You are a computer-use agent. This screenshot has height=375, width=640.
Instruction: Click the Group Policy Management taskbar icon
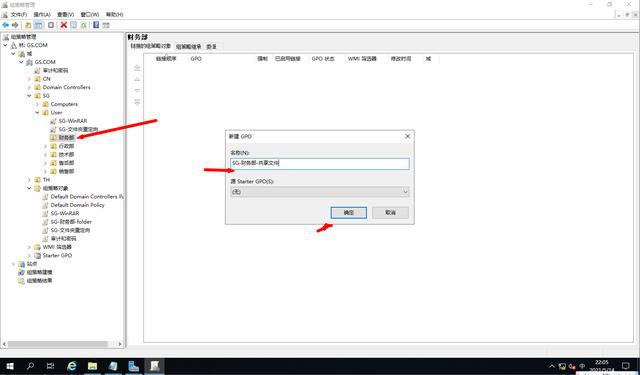pos(154,366)
